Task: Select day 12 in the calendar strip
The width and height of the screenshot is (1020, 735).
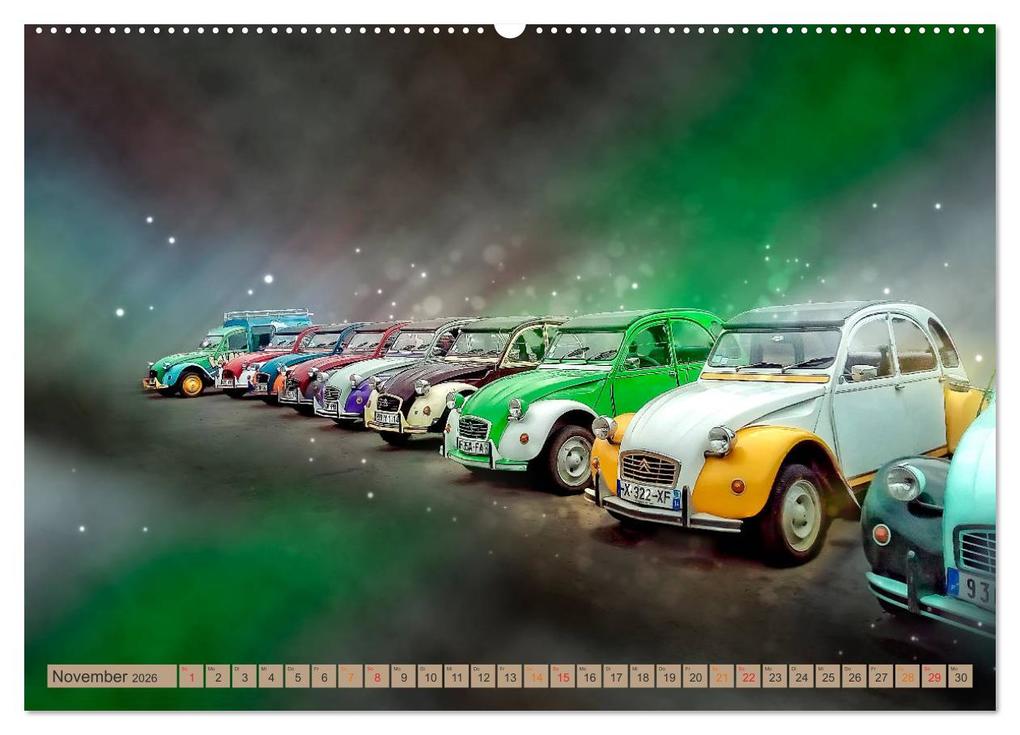Action: (x=483, y=676)
